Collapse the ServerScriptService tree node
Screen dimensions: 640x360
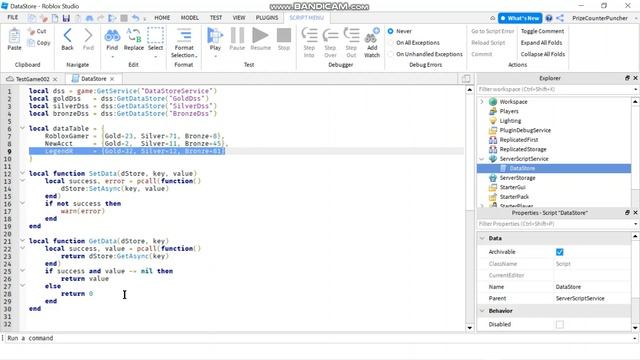[482, 159]
